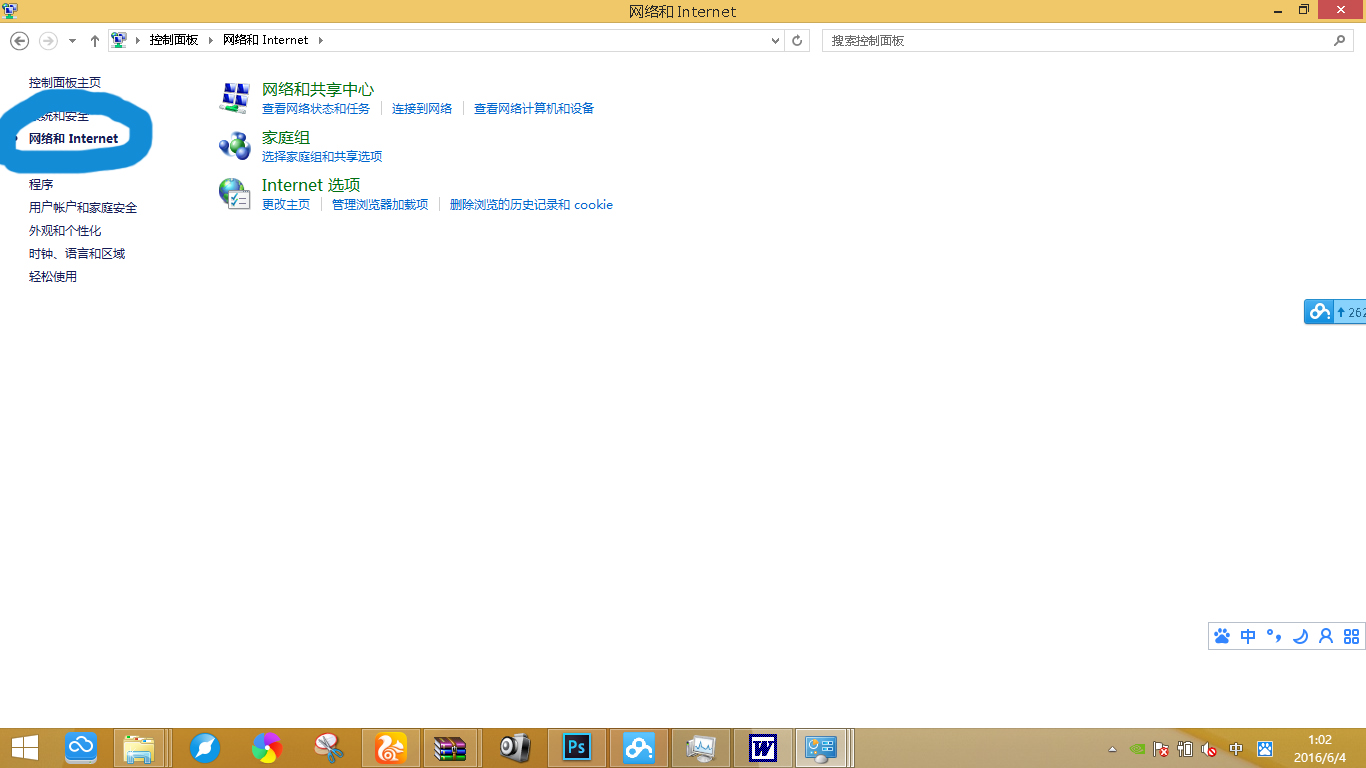Toggle Chinese/English input on the IME bar
This screenshot has height=768, width=1366.
point(1247,636)
